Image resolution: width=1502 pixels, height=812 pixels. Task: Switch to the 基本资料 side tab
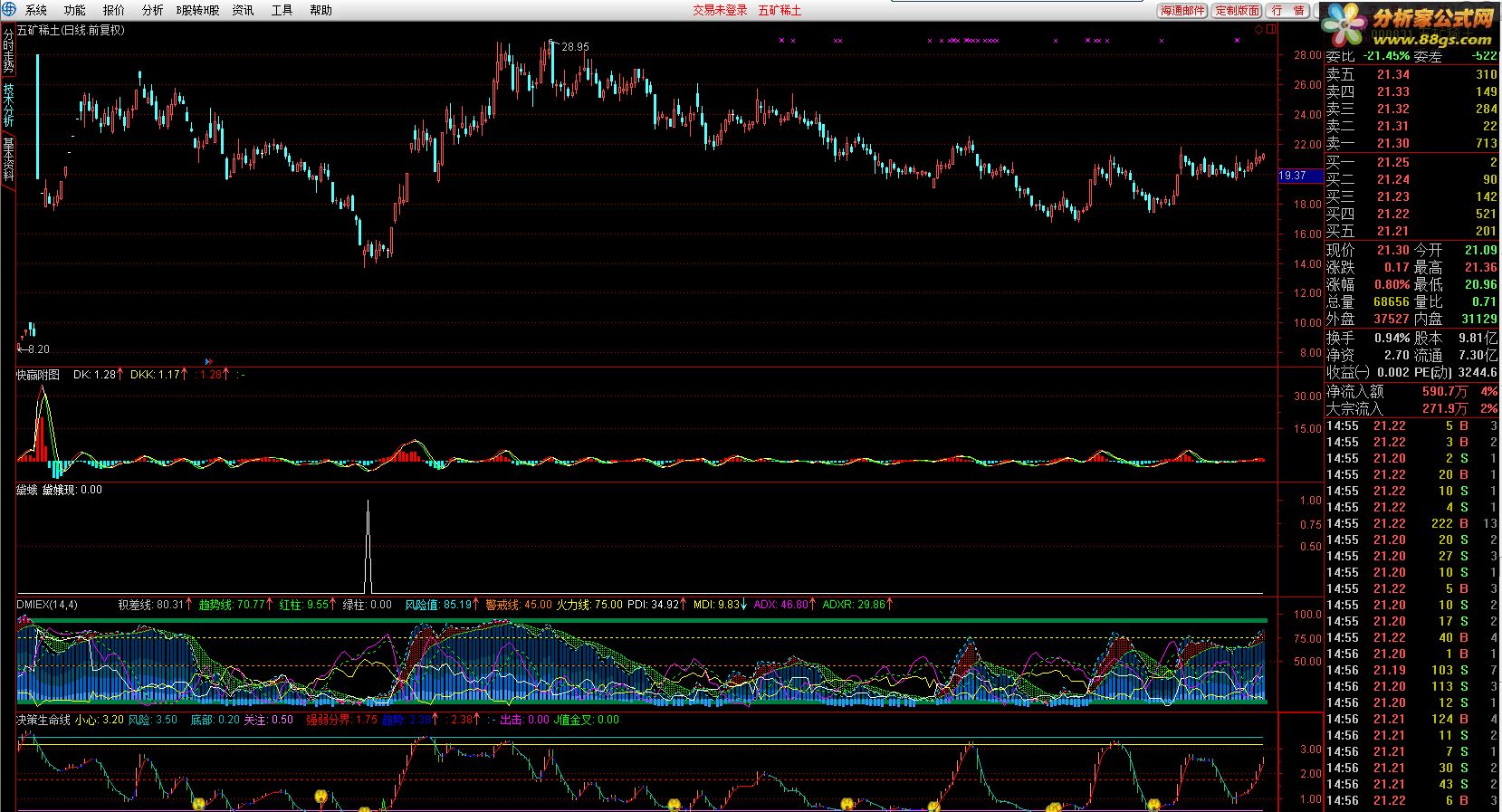8,159
